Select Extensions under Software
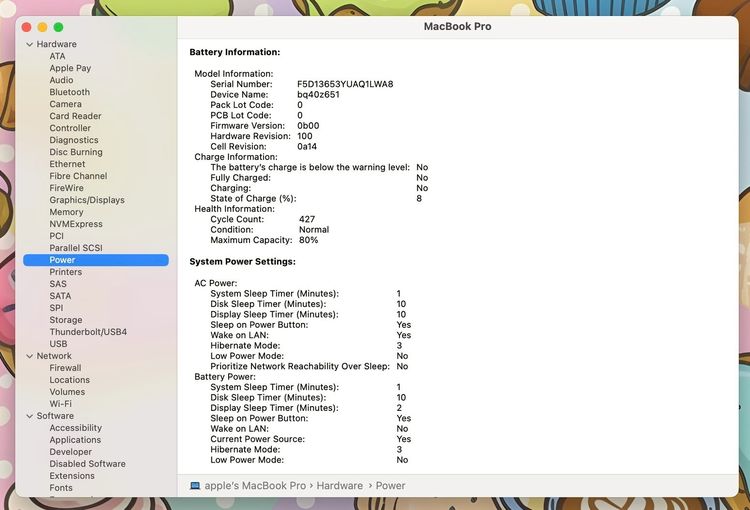The width and height of the screenshot is (750, 510). (72, 476)
